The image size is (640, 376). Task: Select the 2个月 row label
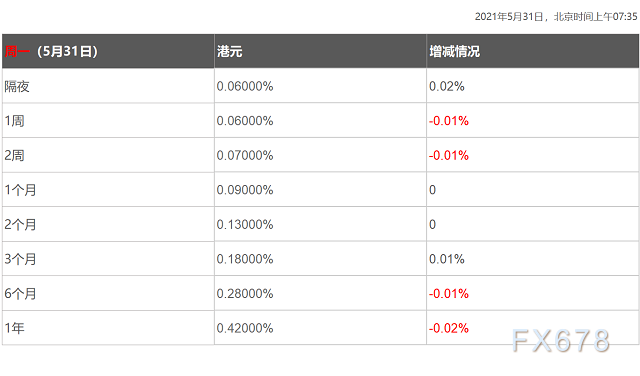[20, 225]
